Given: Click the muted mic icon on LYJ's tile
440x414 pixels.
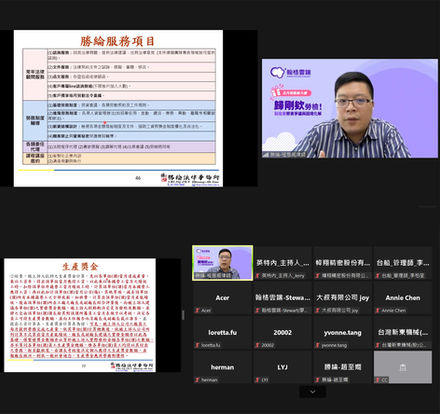Looking at the screenshot, I should point(257,380).
